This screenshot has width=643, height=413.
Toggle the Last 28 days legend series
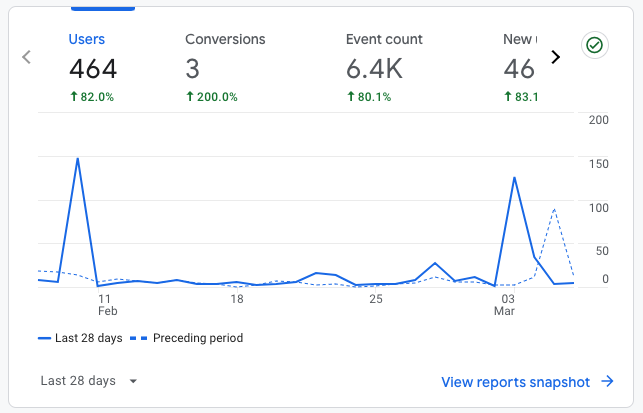point(88,338)
